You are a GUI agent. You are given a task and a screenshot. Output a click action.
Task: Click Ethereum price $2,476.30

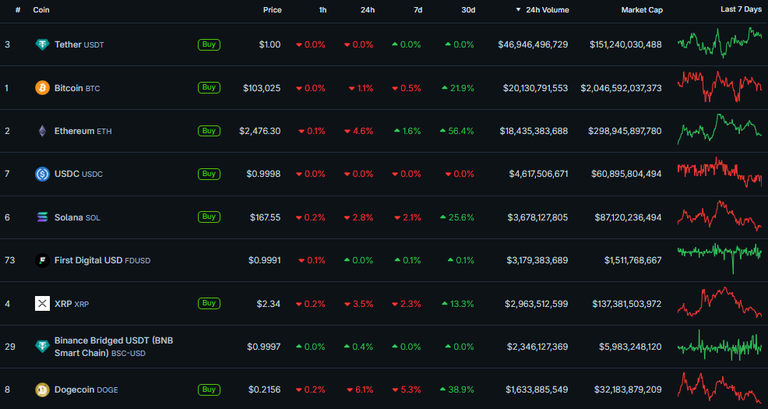point(260,131)
